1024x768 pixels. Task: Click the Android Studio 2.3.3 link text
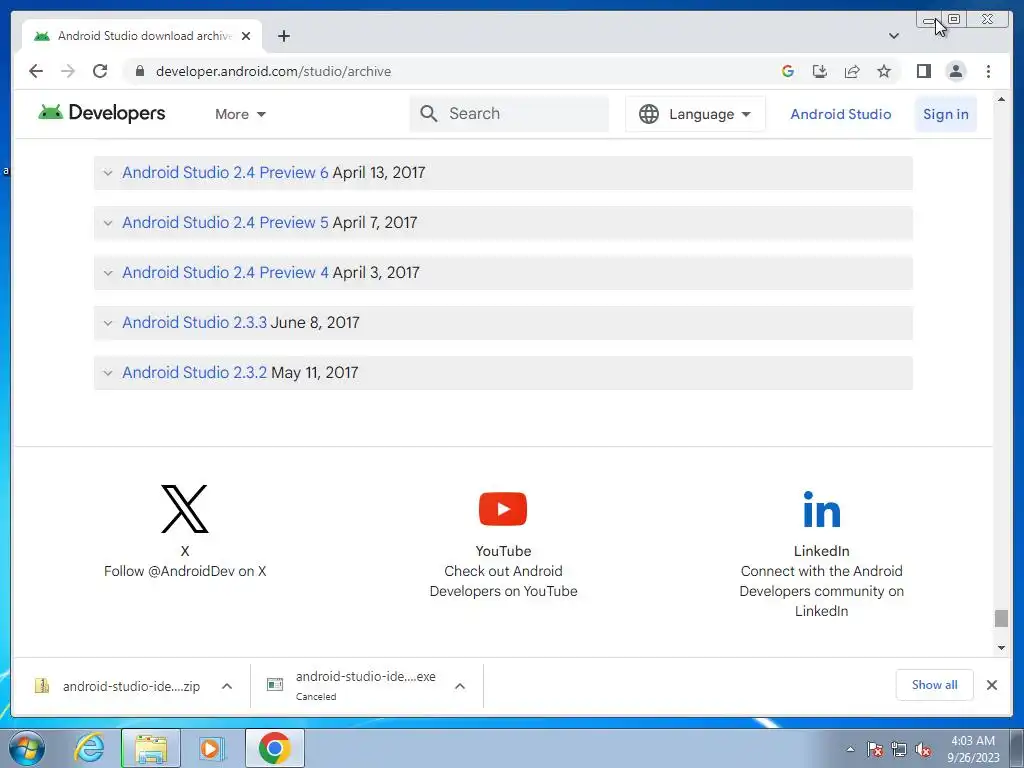194,323
